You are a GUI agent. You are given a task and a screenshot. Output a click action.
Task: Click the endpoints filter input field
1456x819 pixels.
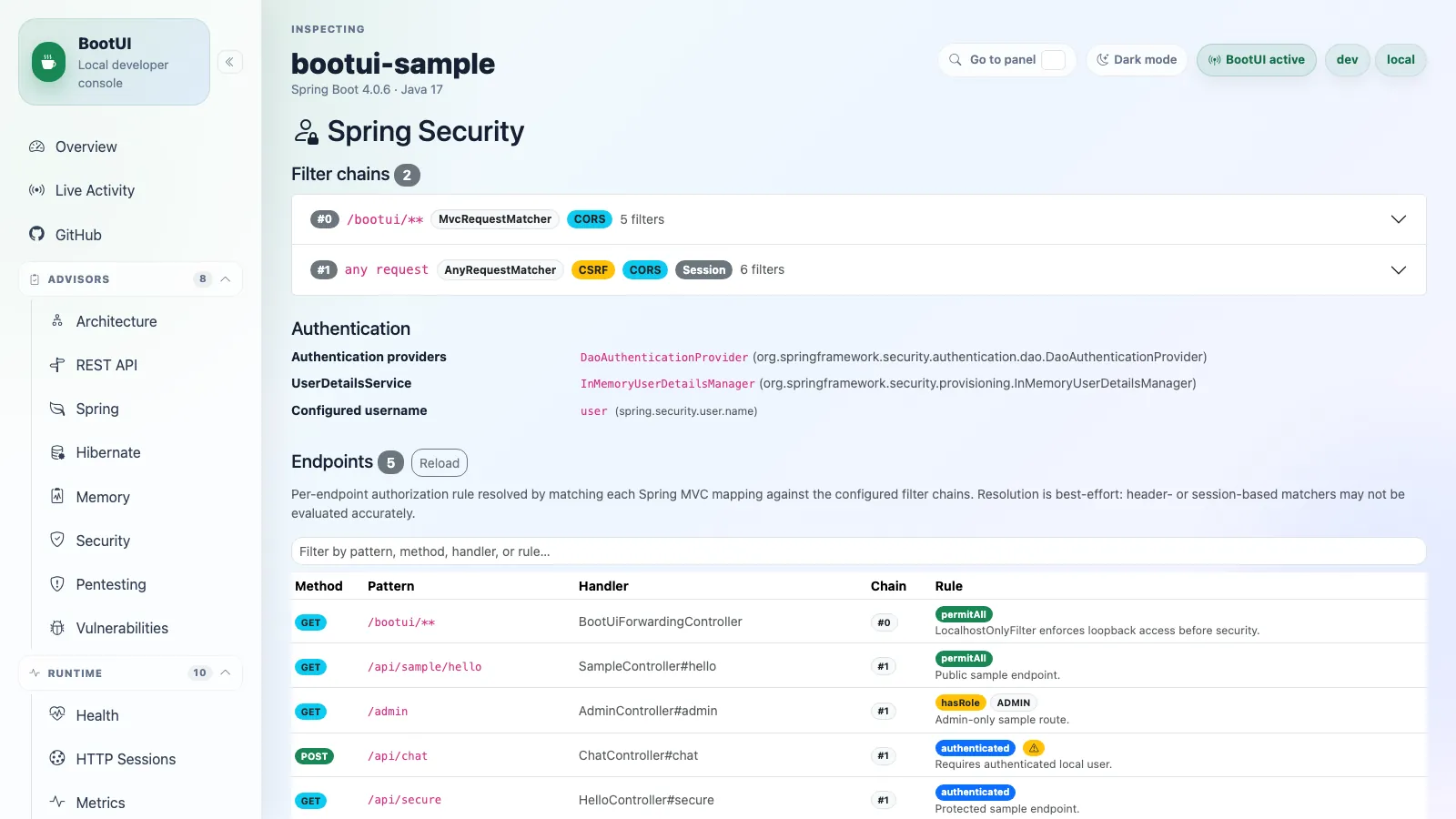858,551
